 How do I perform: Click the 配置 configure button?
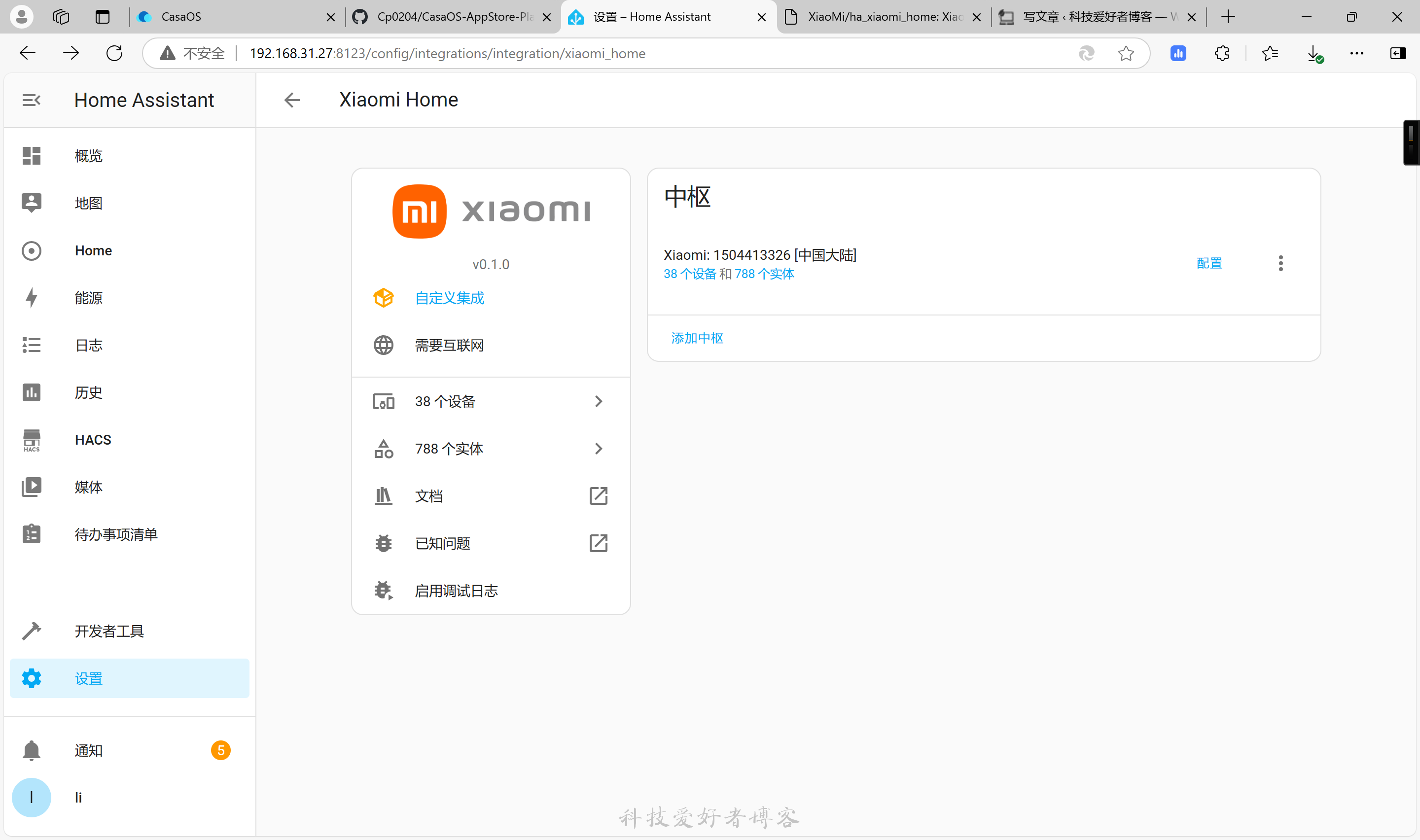[x=1209, y=263]
